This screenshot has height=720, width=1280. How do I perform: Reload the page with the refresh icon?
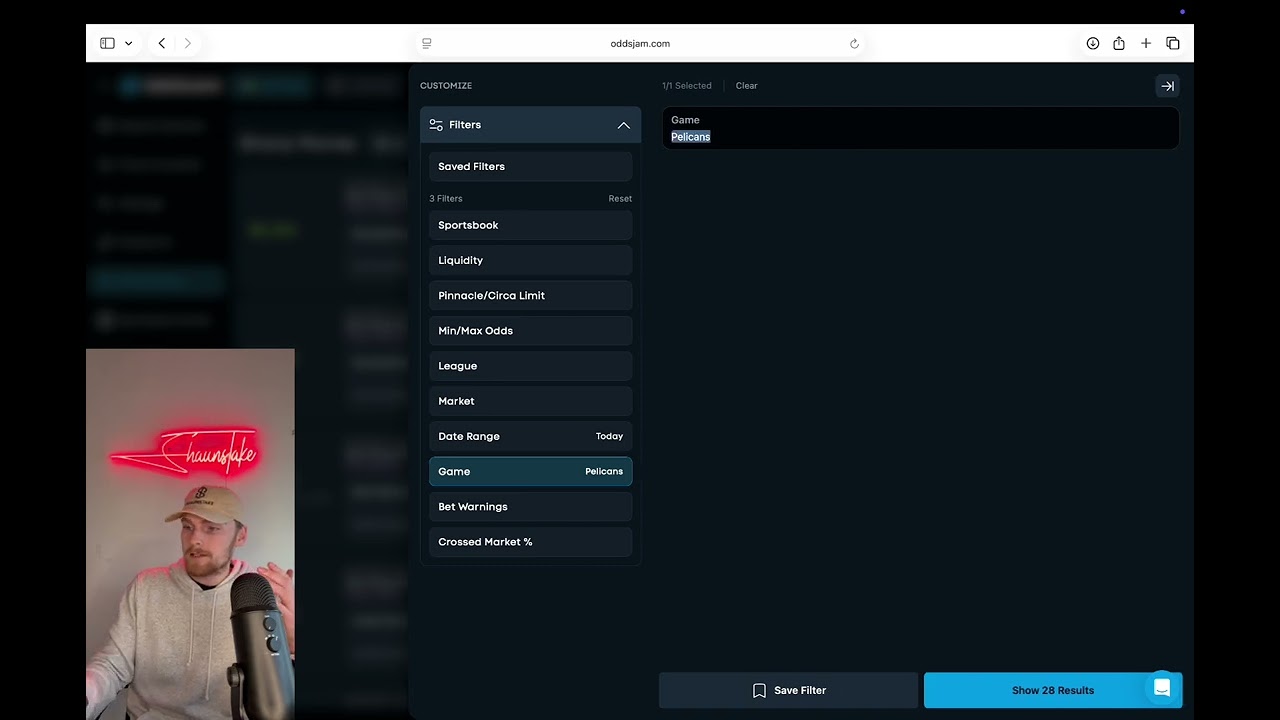pyautogui.click(x=854, y=43)
